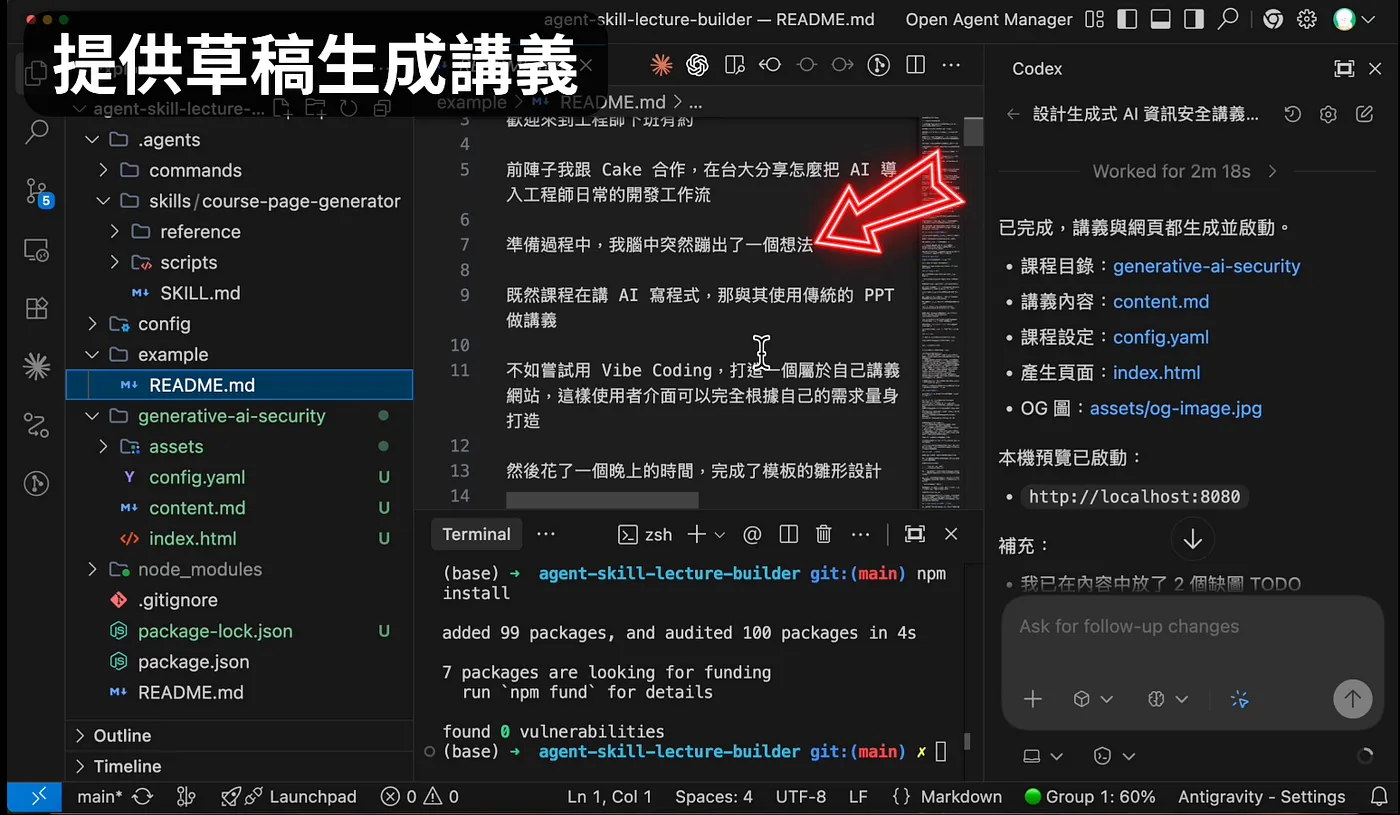Open the Remote Explorer icon in activity bar

[x=37, y=250]
